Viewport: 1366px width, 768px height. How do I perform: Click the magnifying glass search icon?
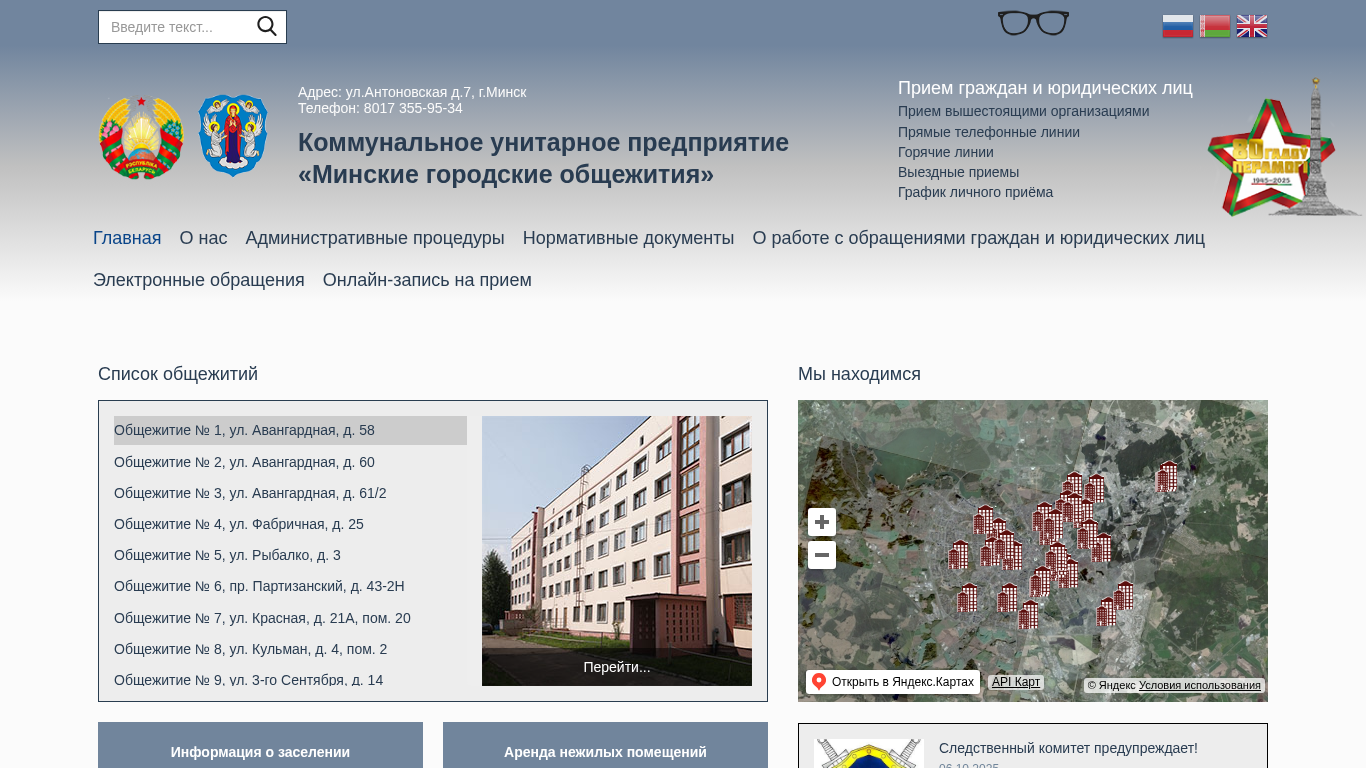[266, 27]
